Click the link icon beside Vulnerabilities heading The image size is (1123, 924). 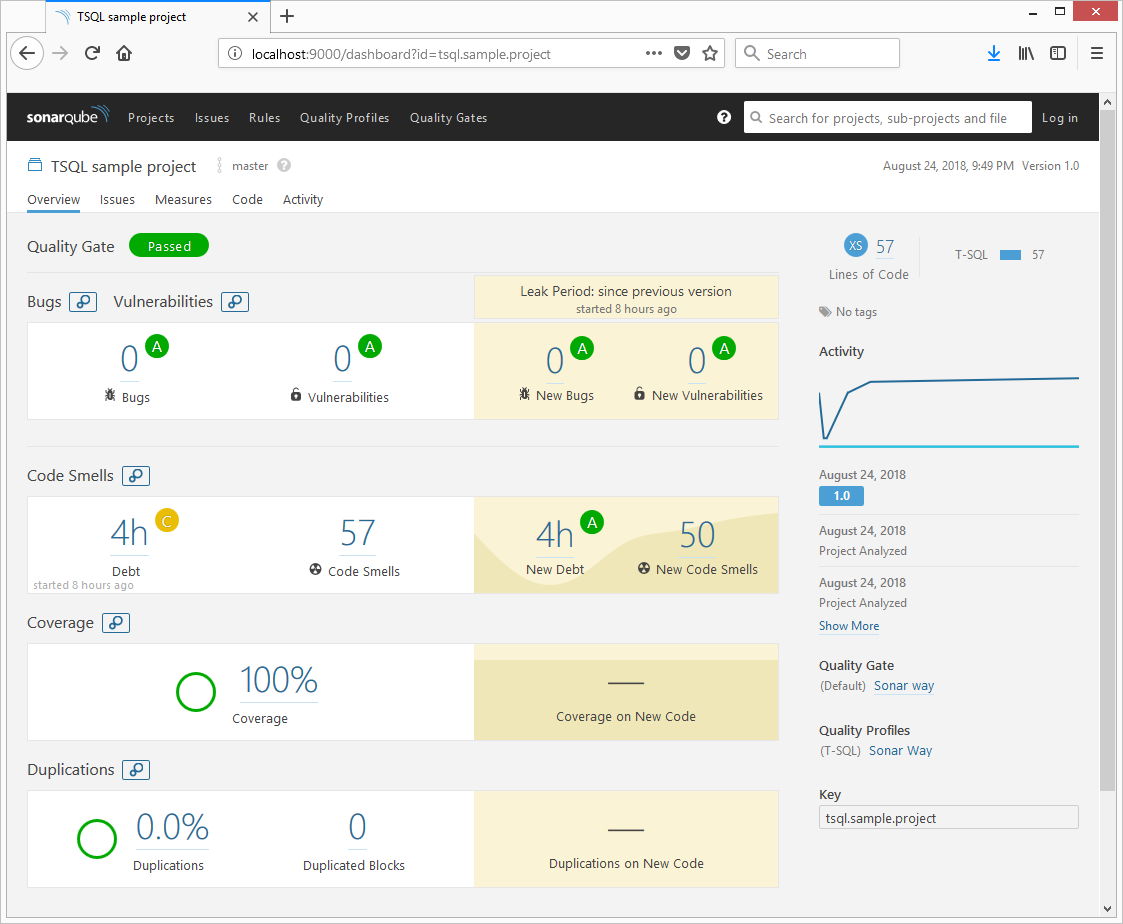(235, 302)
